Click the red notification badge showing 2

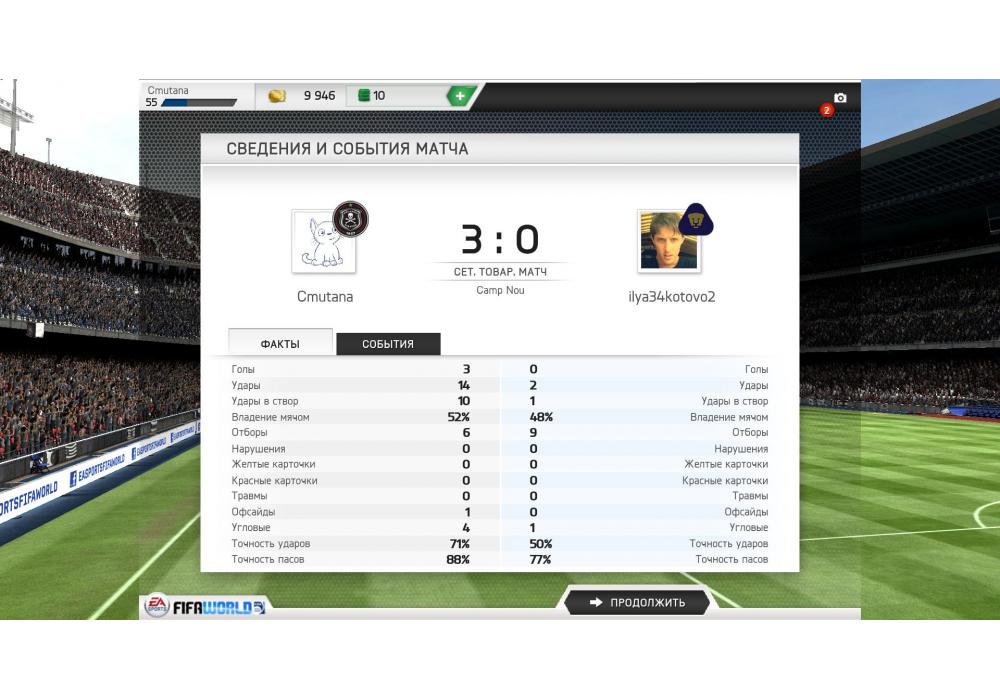pos(827,110)
